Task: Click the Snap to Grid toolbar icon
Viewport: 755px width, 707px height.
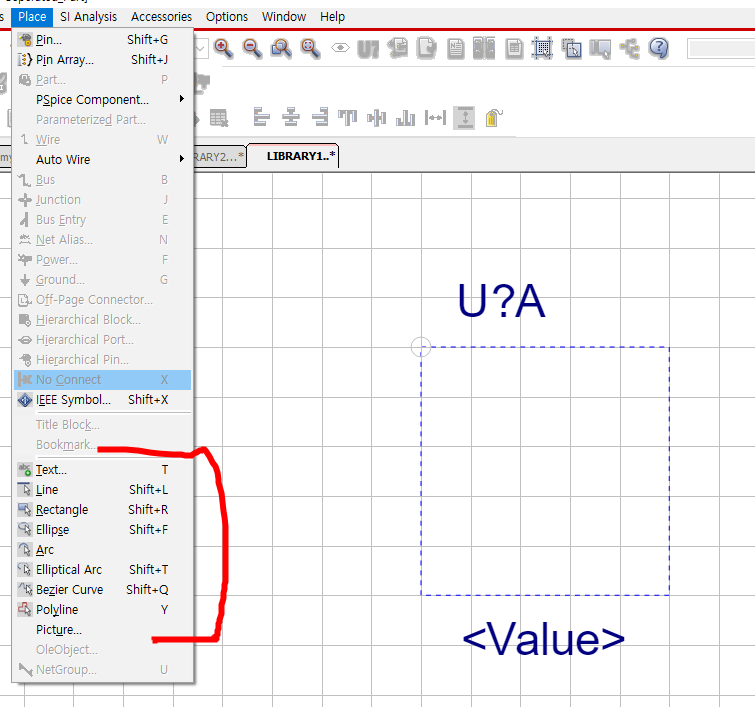Action: (542, 48)
